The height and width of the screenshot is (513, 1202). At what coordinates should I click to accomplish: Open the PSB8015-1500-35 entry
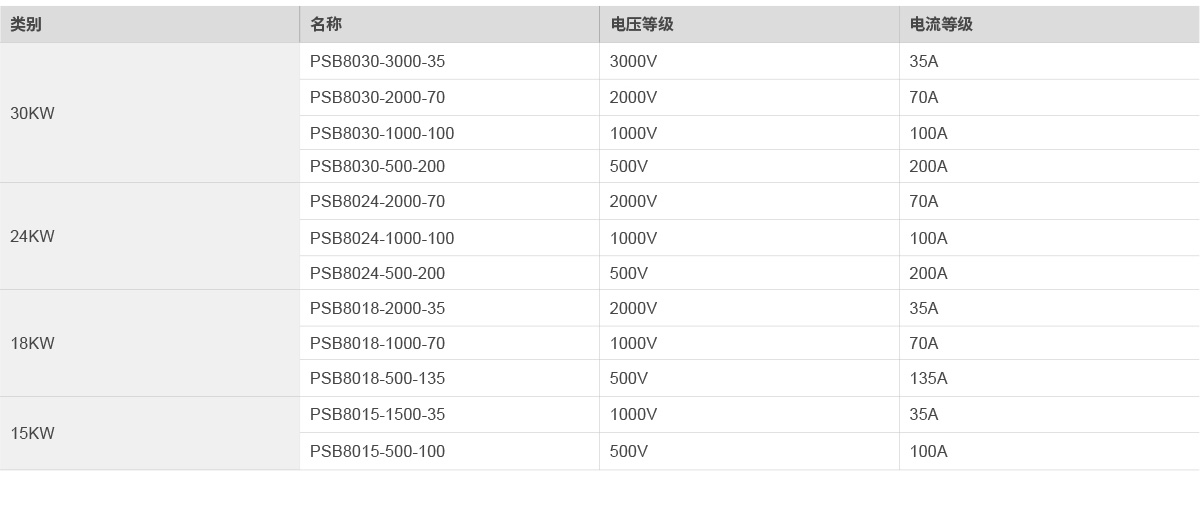[x=377, y=415]
